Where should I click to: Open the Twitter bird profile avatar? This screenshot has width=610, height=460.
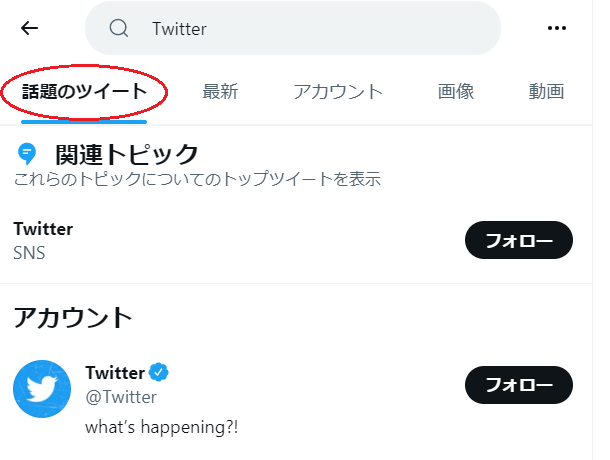click(42, 389)
